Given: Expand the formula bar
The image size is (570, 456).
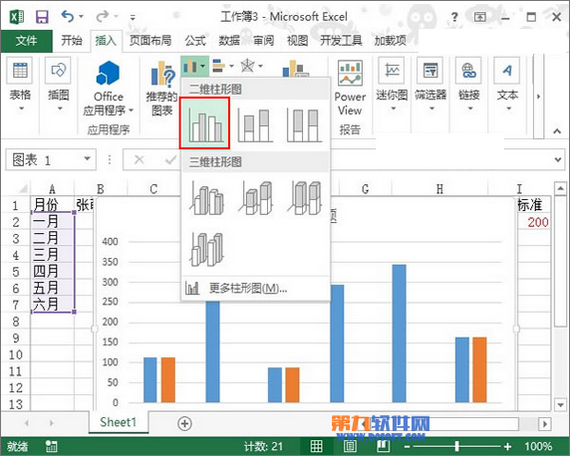Looking at the screenshot, I should click(558, 160).
